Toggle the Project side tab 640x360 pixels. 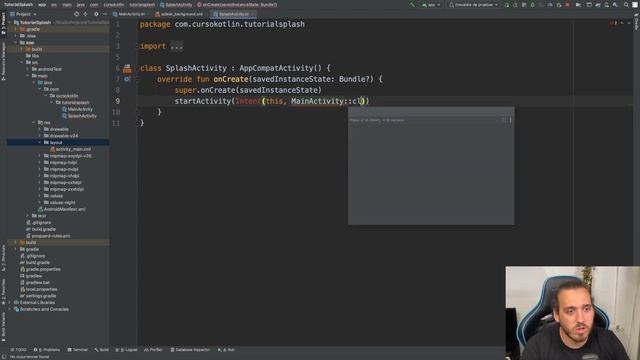(x=3, y=24)
